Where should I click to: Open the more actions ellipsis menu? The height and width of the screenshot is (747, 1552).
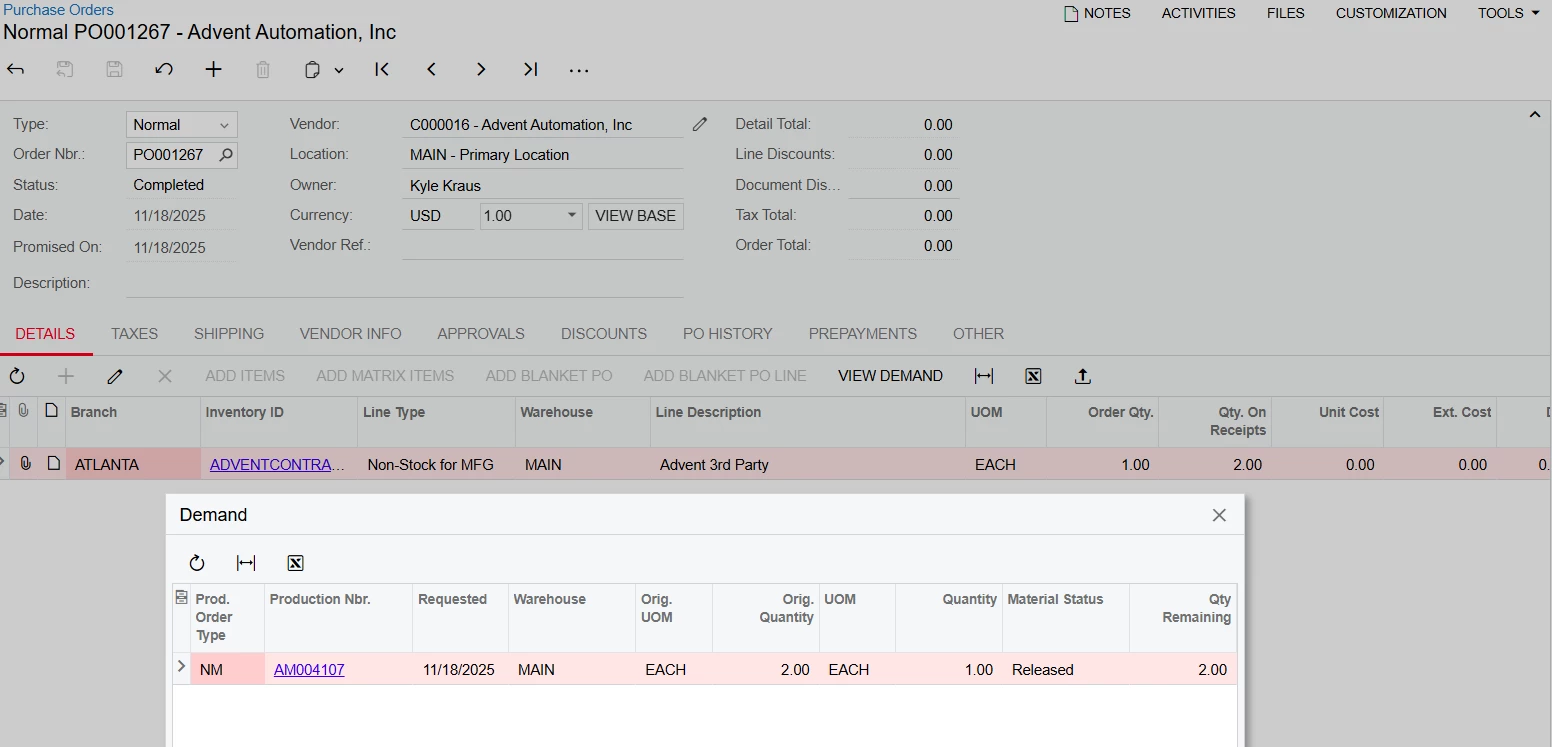pyautogui.click(x=579, y=70)
